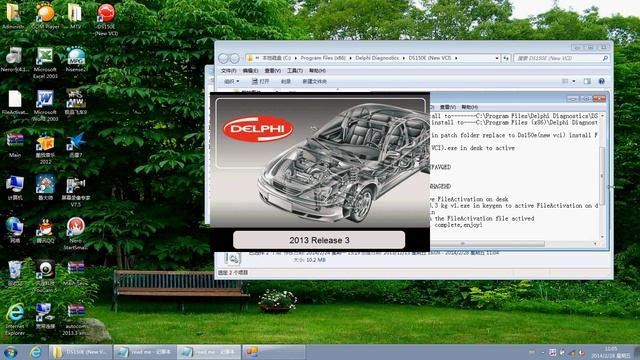Go forward in Explorer window
The image size is (640, 360).
[x=234, y=58]
